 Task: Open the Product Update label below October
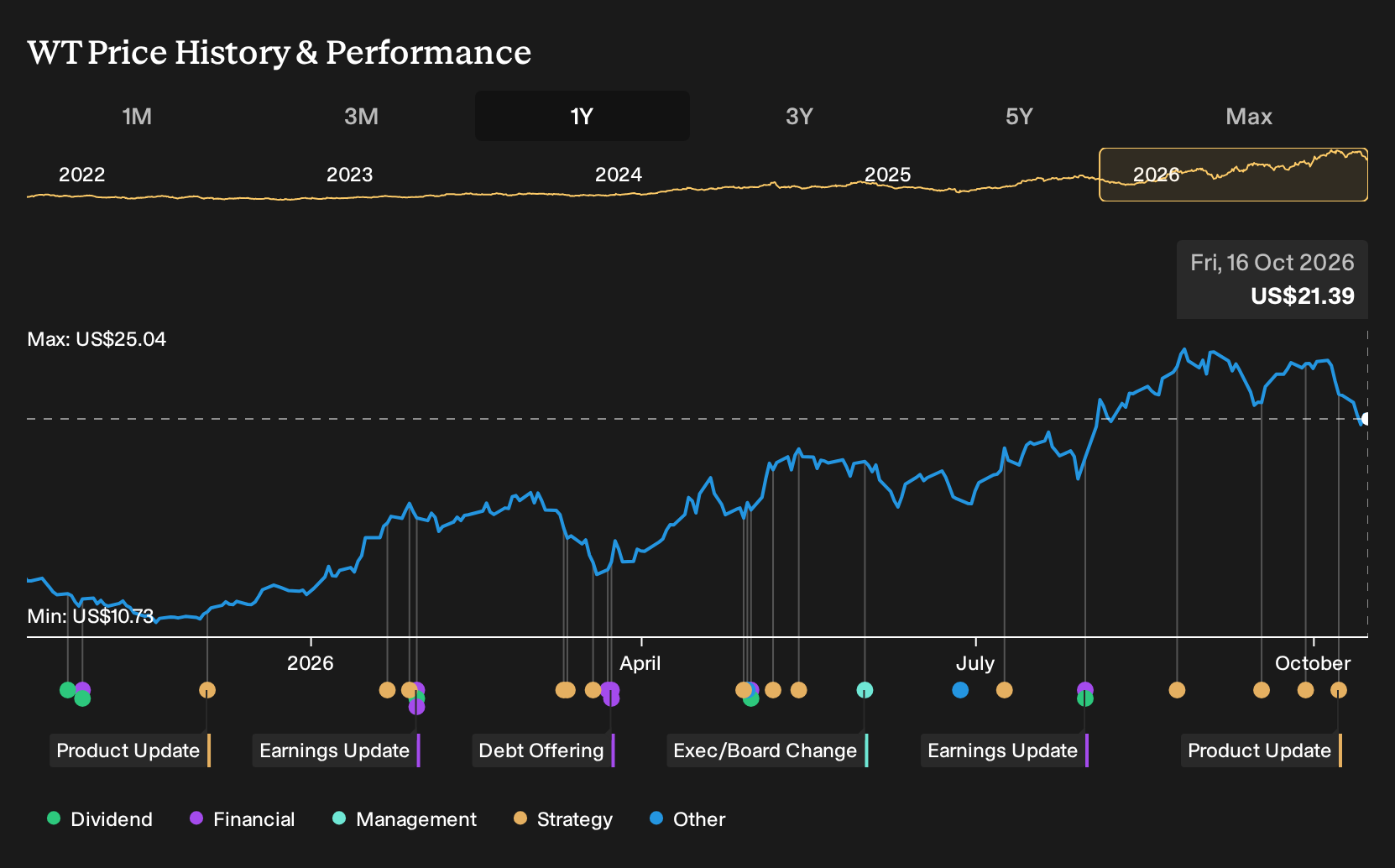pyautogui.click(x=1262, y=750)
